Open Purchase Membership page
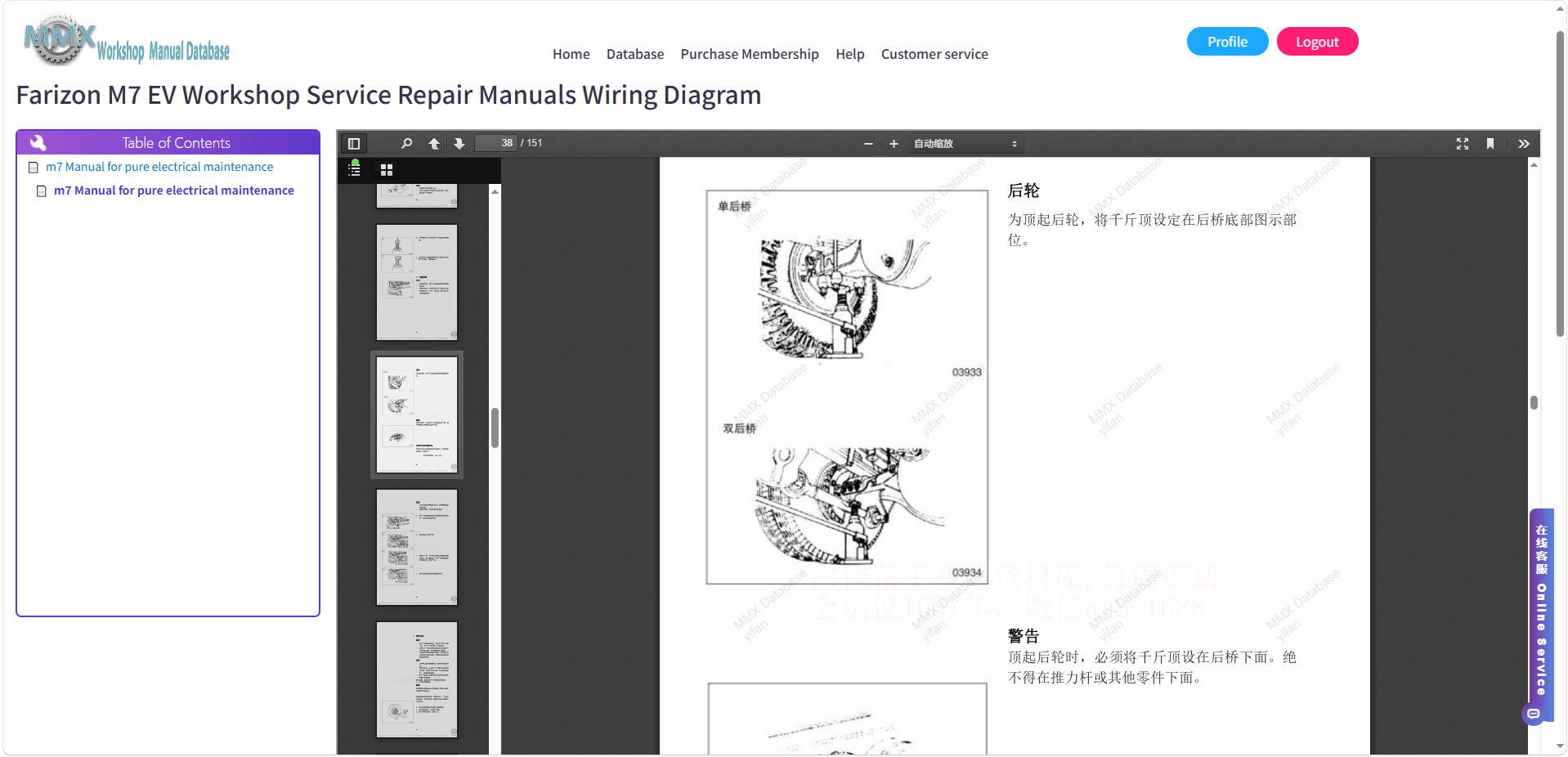Viewport: 1568px width, 757px height. coord(750,54)
